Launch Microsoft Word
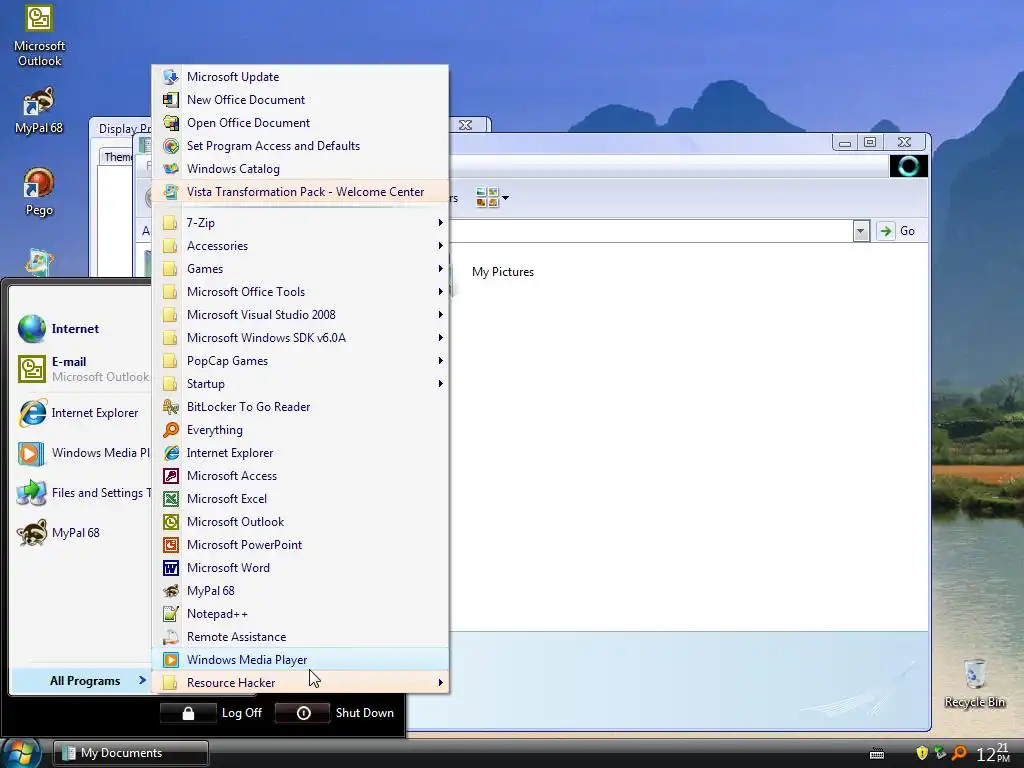The image size is (1024, 768). 300,568
